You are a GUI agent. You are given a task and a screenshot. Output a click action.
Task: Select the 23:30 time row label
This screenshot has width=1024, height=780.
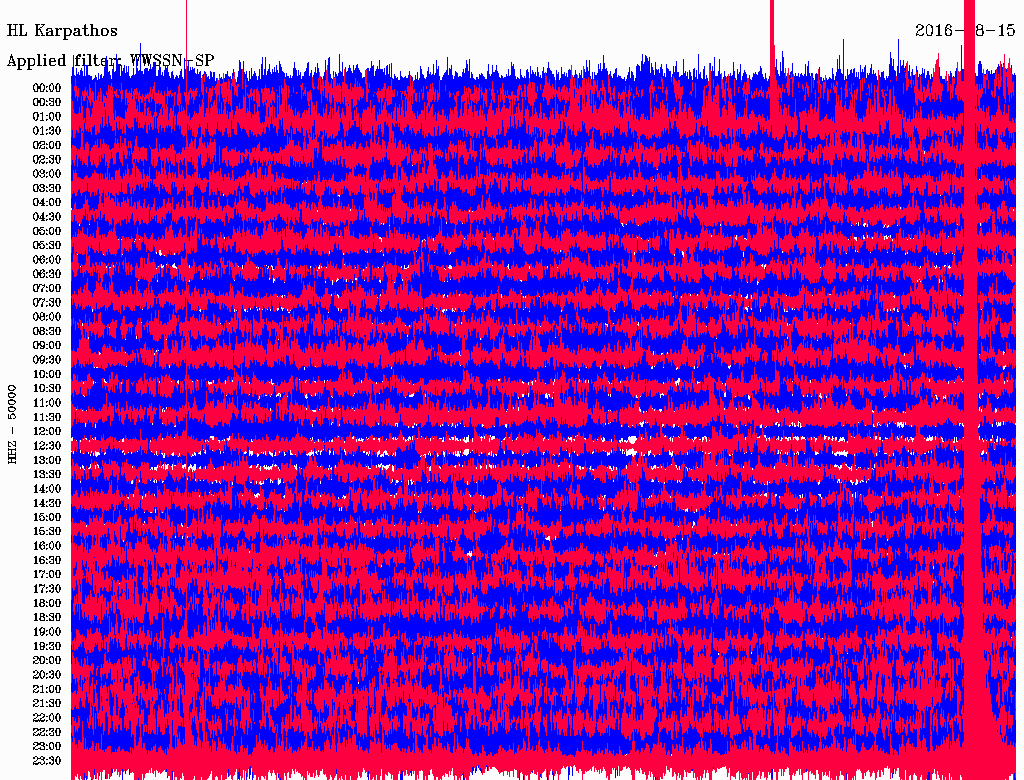pos(47,760)
